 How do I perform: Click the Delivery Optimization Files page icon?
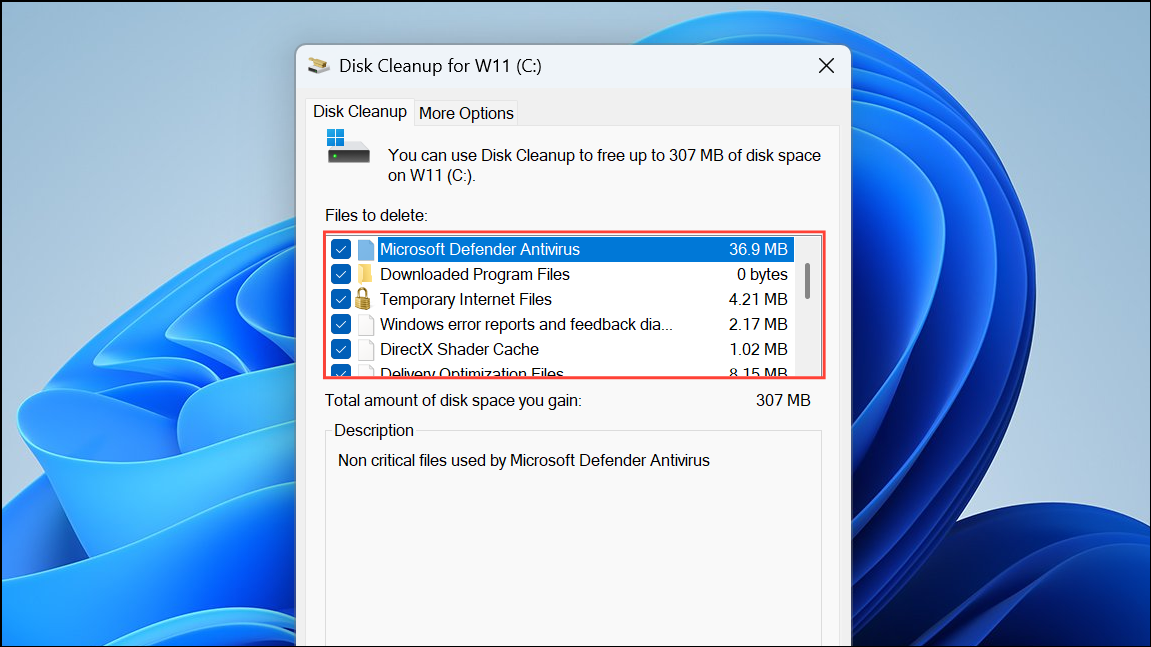click(366, 371)
